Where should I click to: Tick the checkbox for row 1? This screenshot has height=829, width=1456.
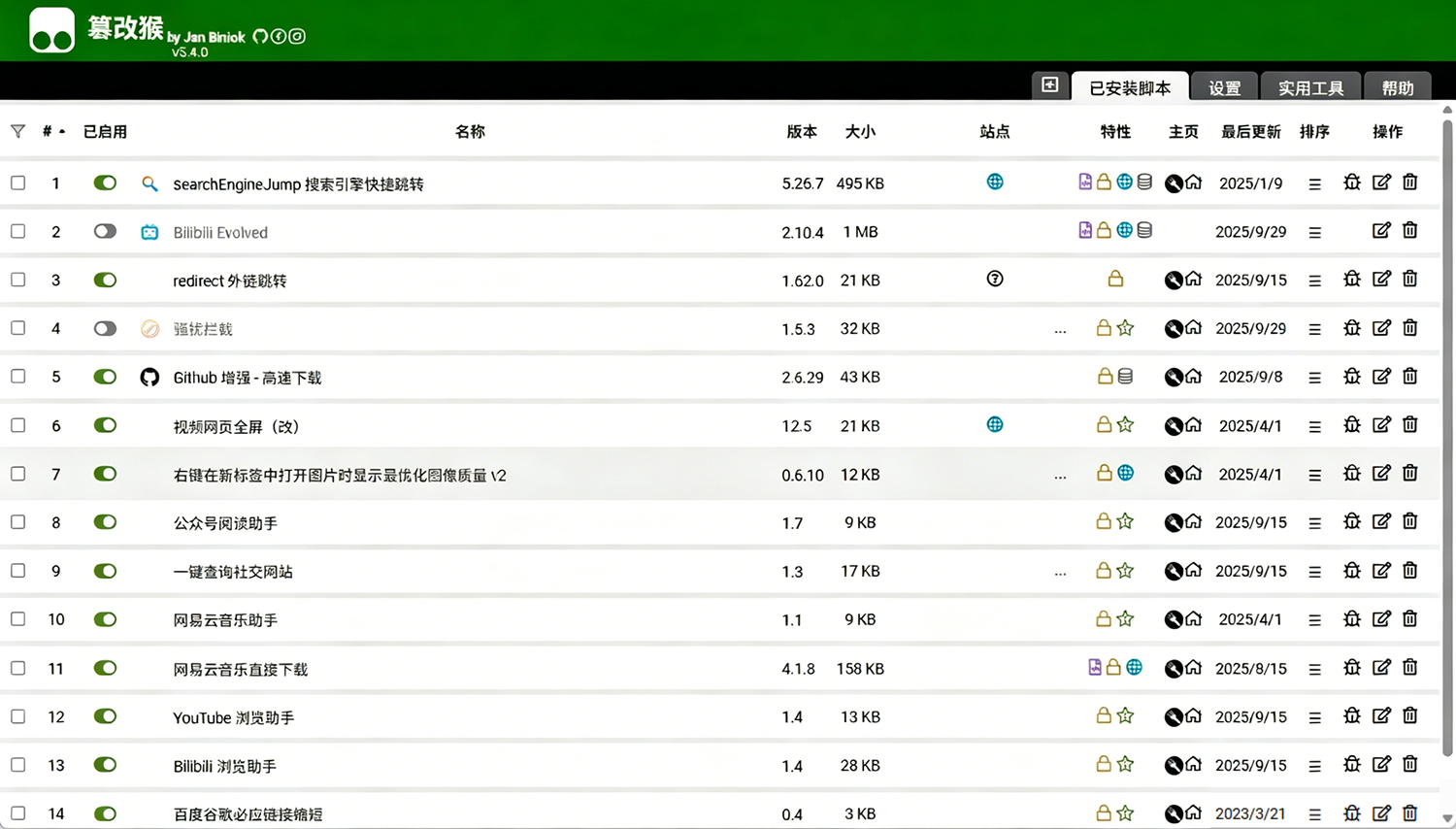tap(17, 182)
